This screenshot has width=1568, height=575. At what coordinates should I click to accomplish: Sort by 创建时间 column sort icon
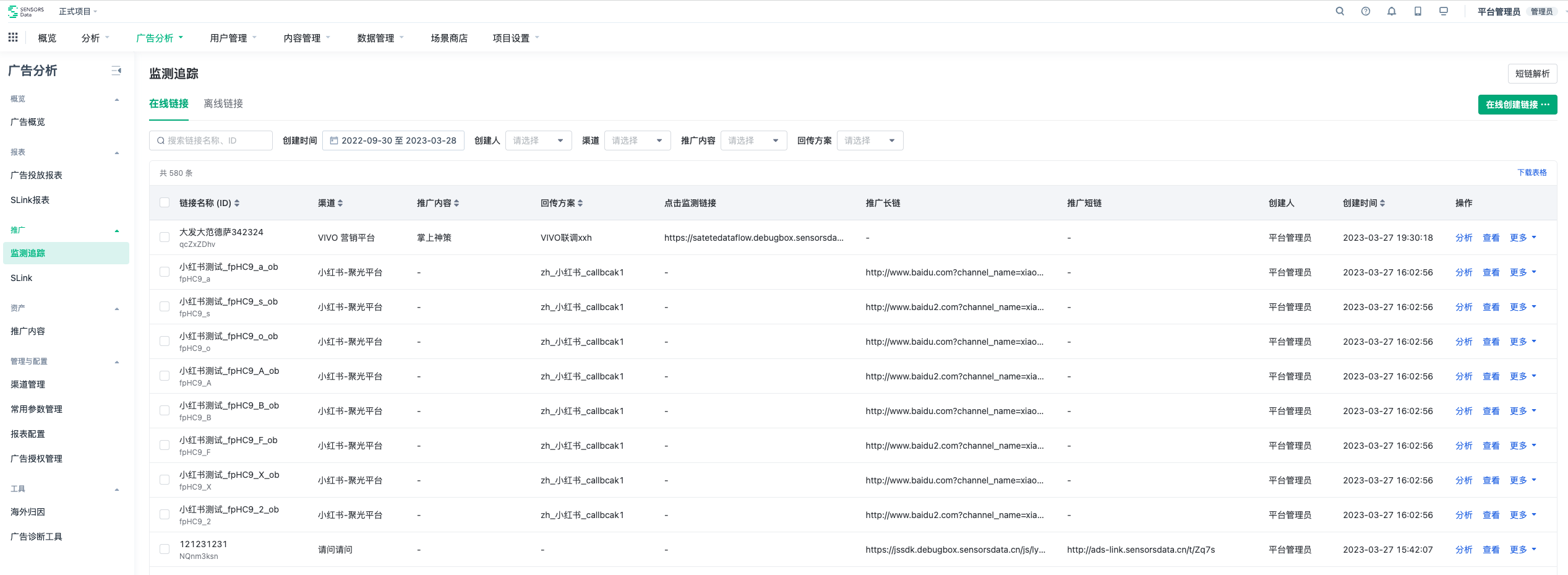click(x=1382, y=203)
